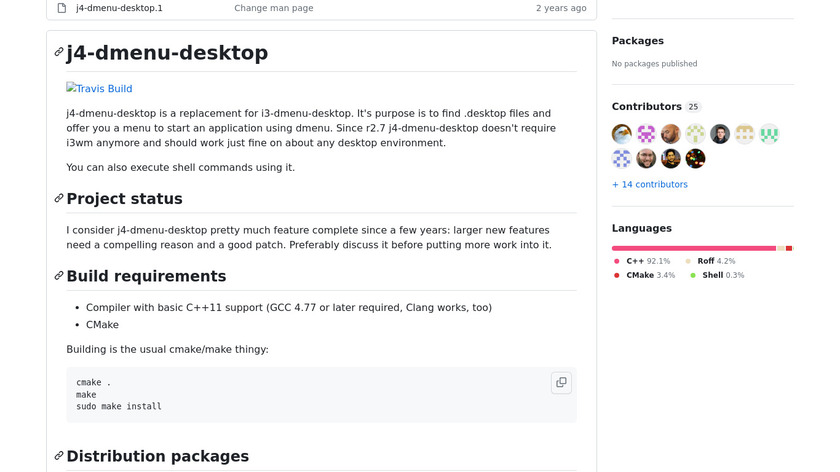Open the Travis Build badge link

click(x=99, y=88)
